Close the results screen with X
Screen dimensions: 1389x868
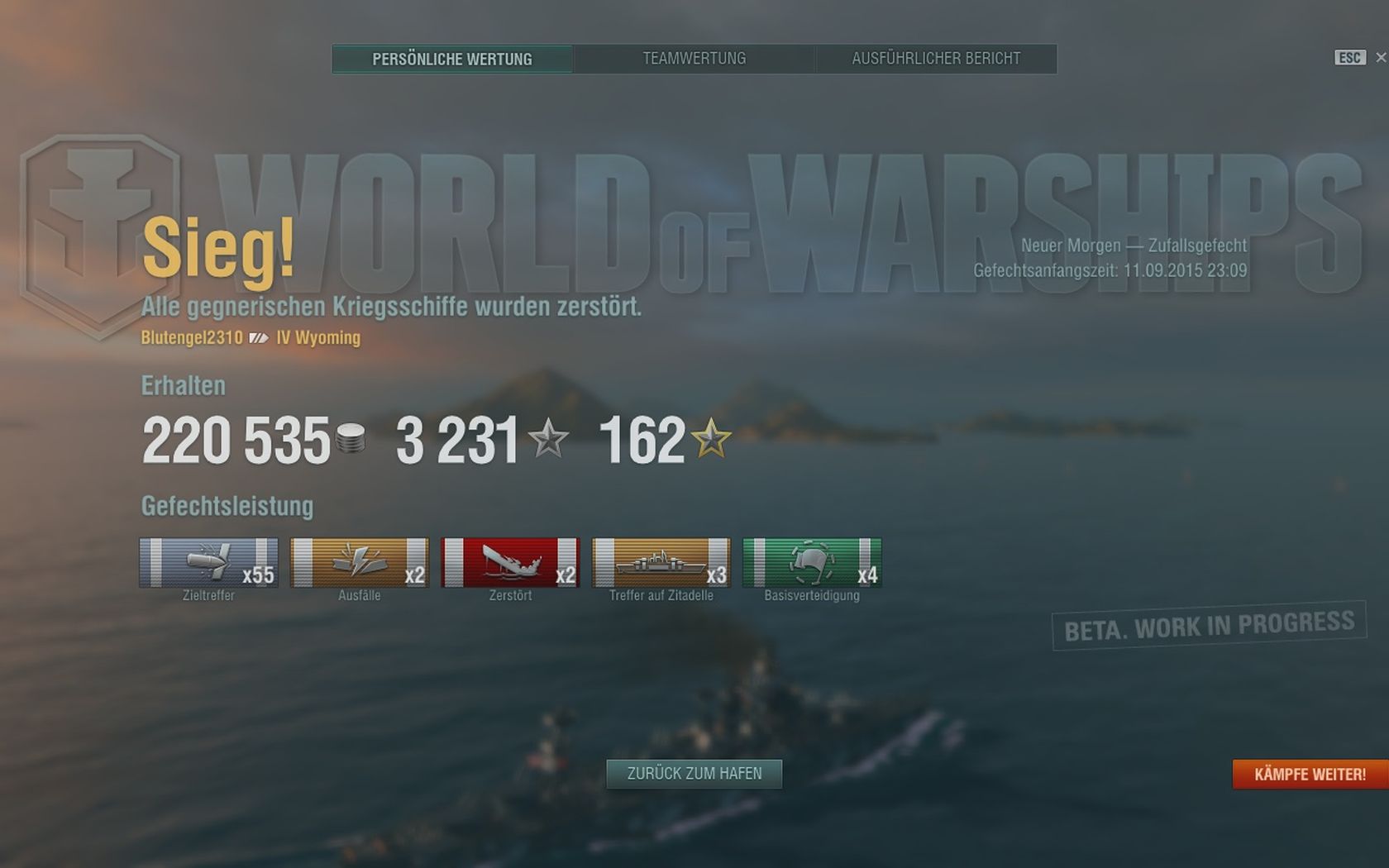[1380, 58]
